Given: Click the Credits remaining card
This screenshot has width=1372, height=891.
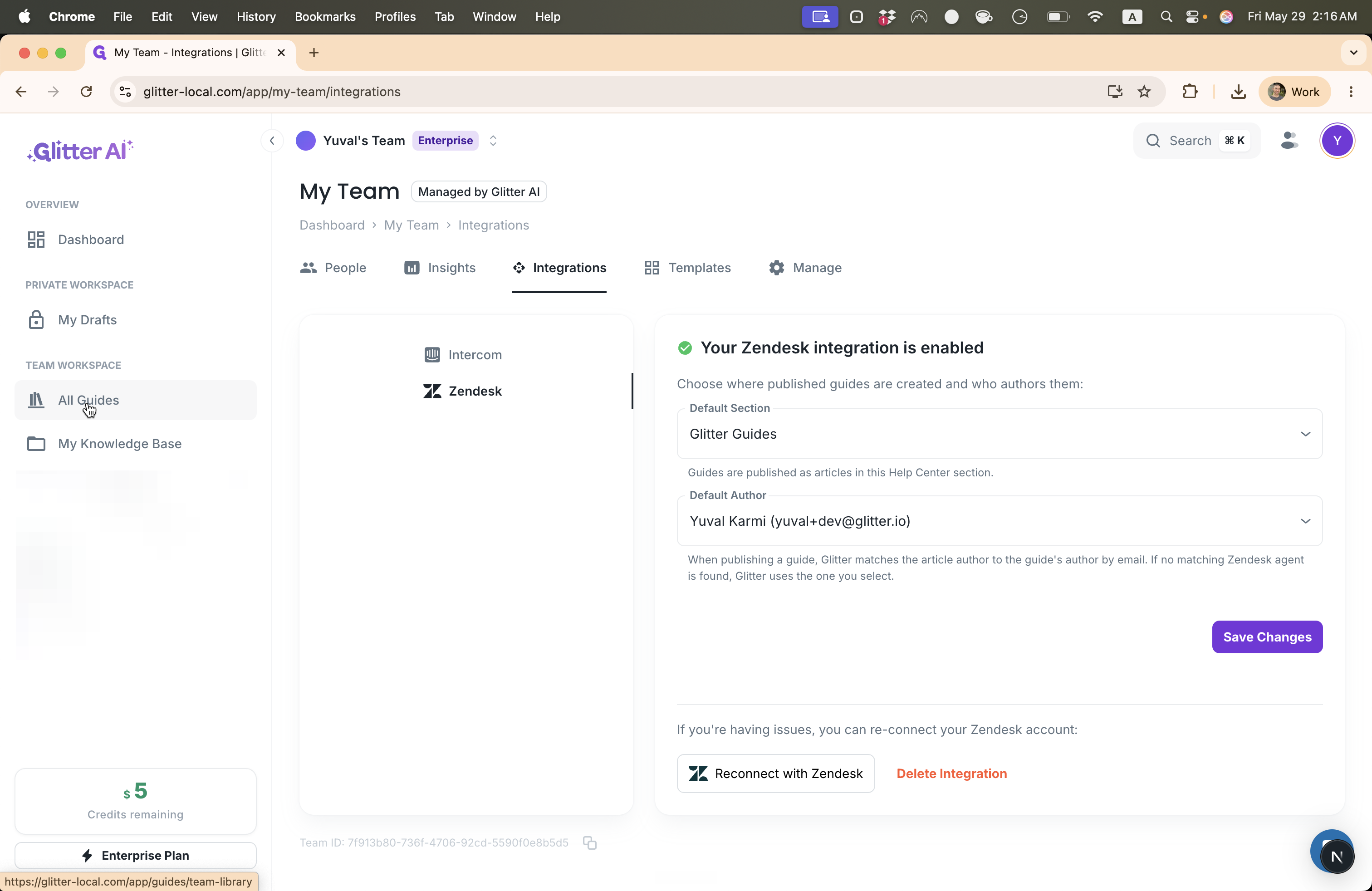Looking at the screenshot, I should (136, 801).
